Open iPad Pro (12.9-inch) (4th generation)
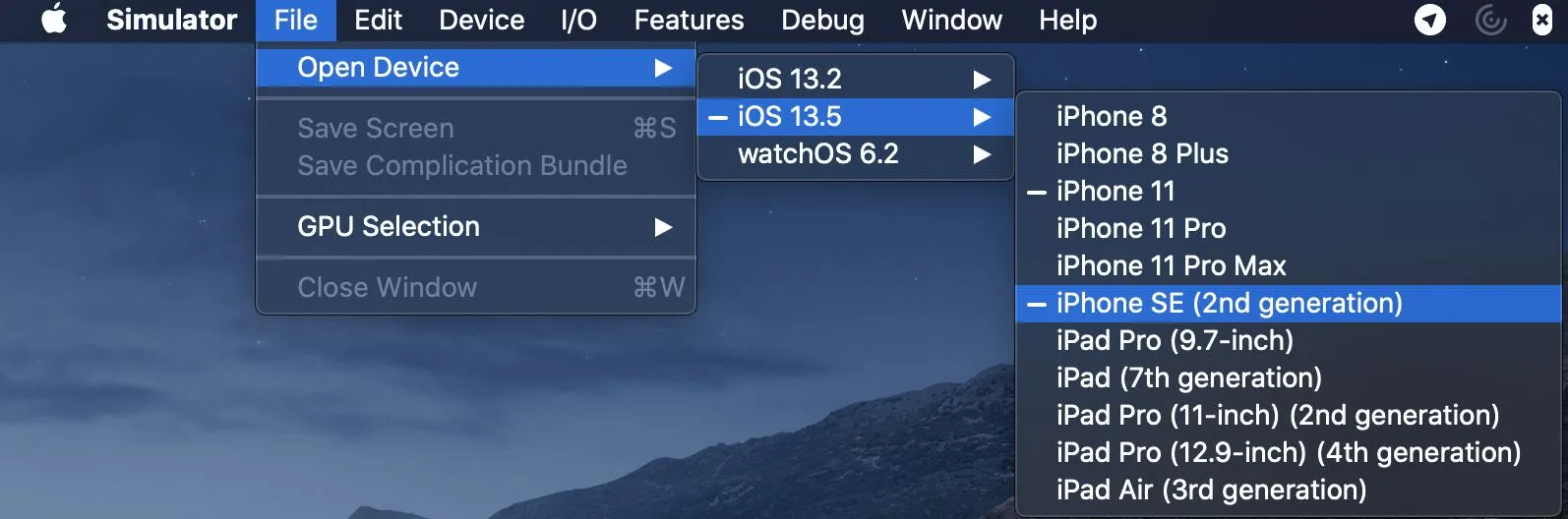This screenshot has width=1568, height=519. 1288,452
